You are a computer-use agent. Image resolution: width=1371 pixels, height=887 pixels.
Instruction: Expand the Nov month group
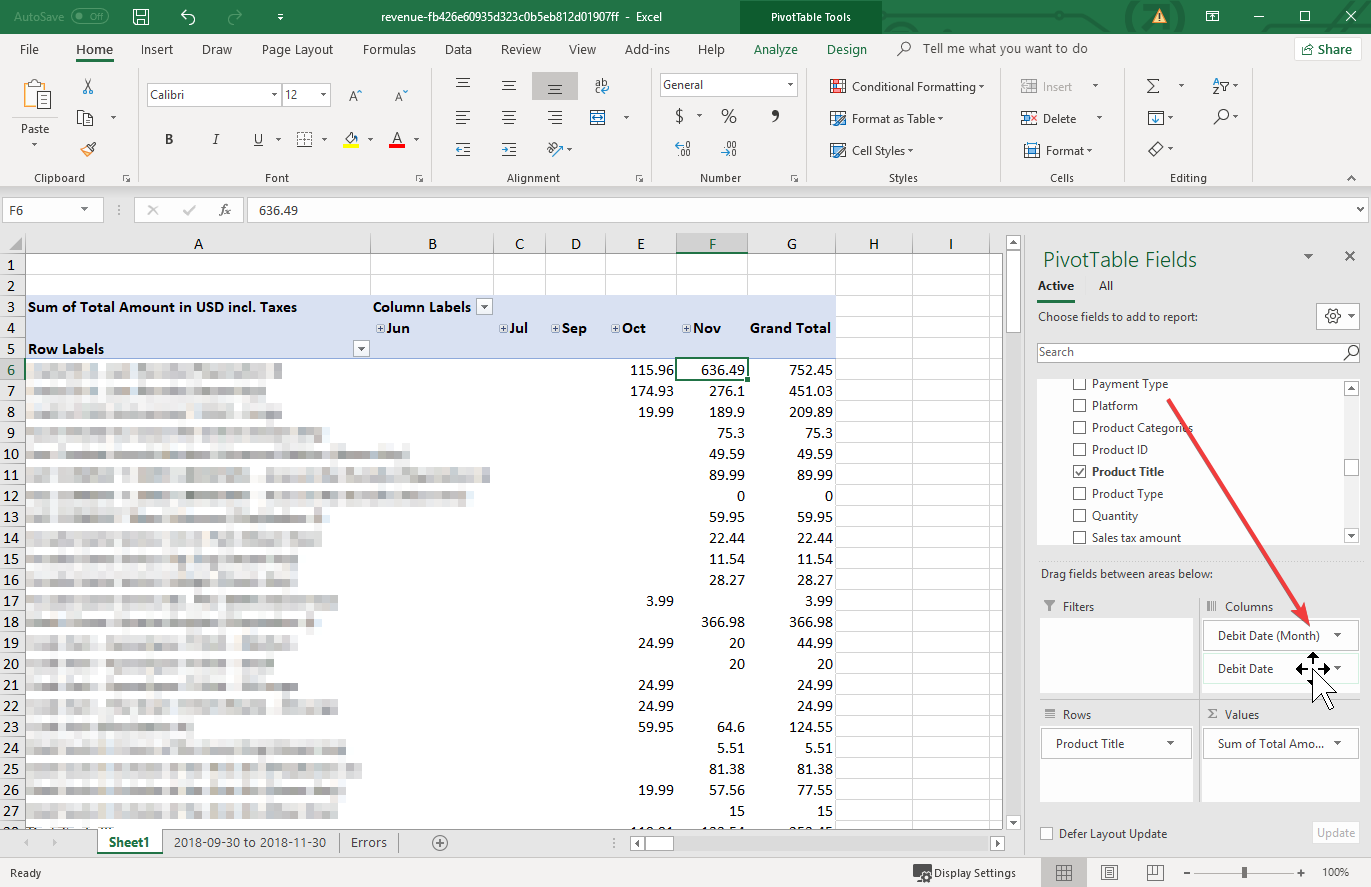pos(687,329)
